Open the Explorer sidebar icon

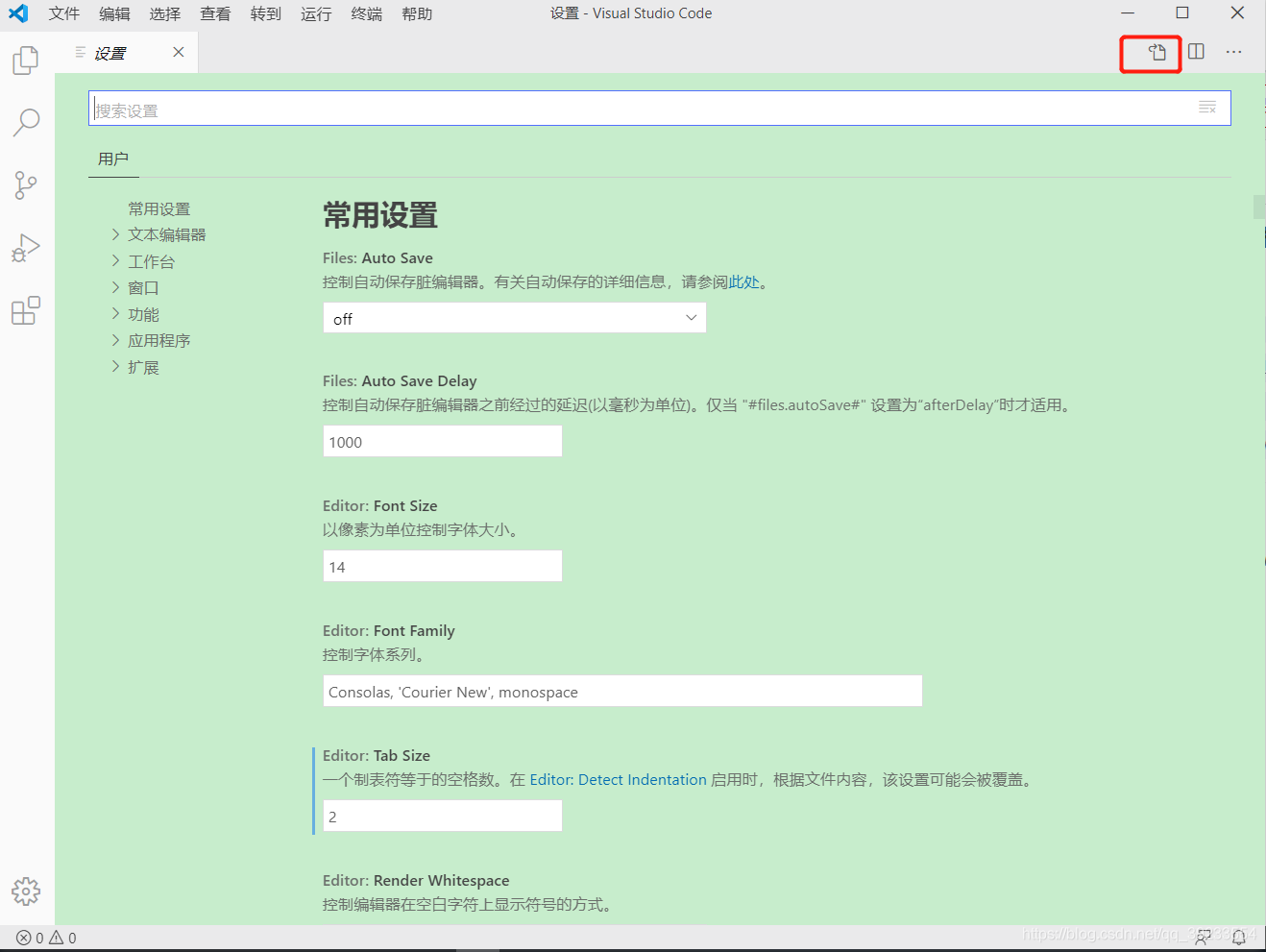pos(25,60)
